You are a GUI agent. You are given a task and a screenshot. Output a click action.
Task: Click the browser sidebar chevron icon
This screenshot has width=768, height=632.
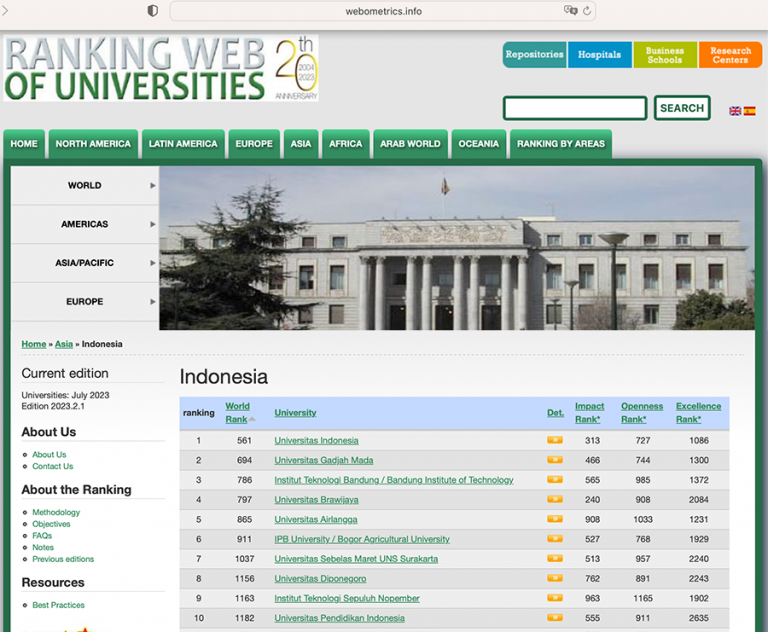pos(5,11)
